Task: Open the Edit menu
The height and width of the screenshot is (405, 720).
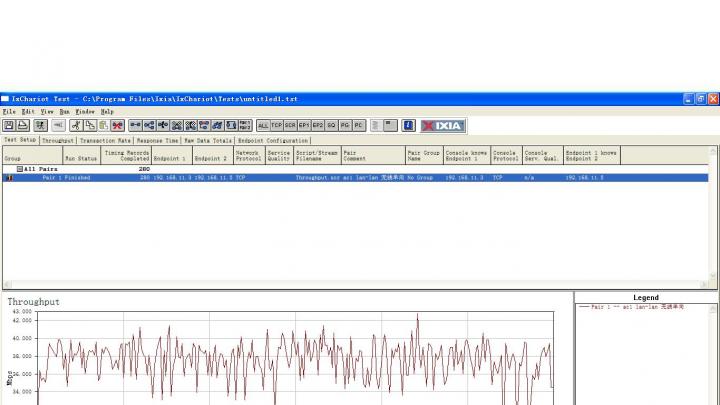Action: (28, 112)
